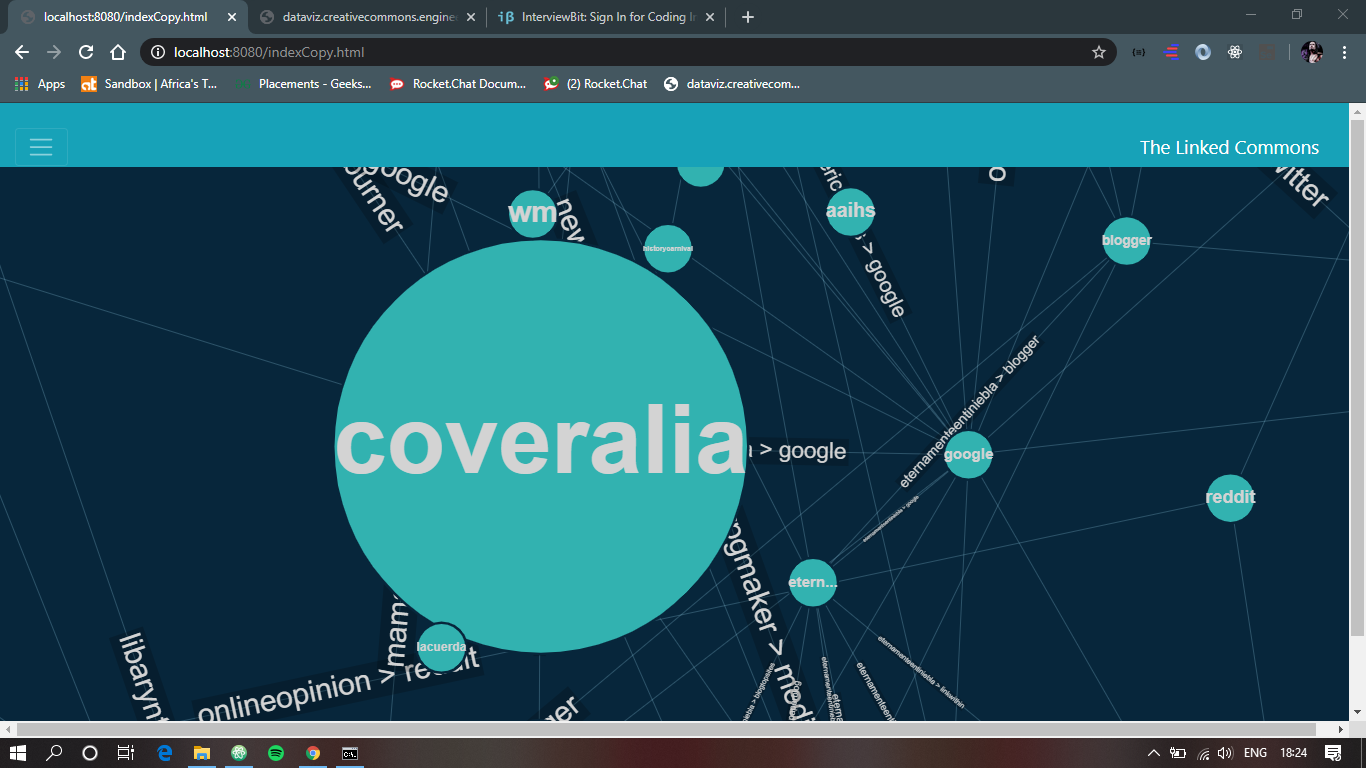Image resolution: width=1366 pixels, height=768 pixels.
Task: Open the Atom editor taskbar icon
Action: pyautogui.click(x=239, y=753)
